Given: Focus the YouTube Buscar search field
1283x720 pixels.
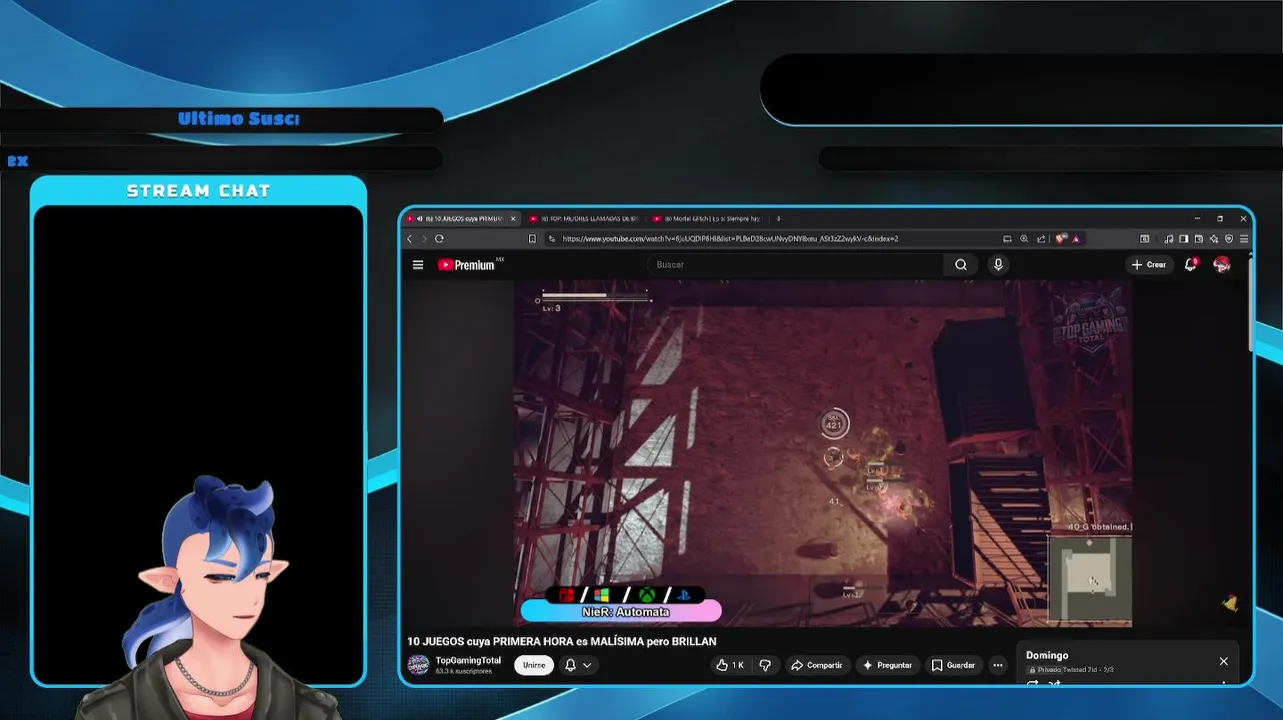Looking at the screenshot, I should pyautogui.click(x=795, y=265).
